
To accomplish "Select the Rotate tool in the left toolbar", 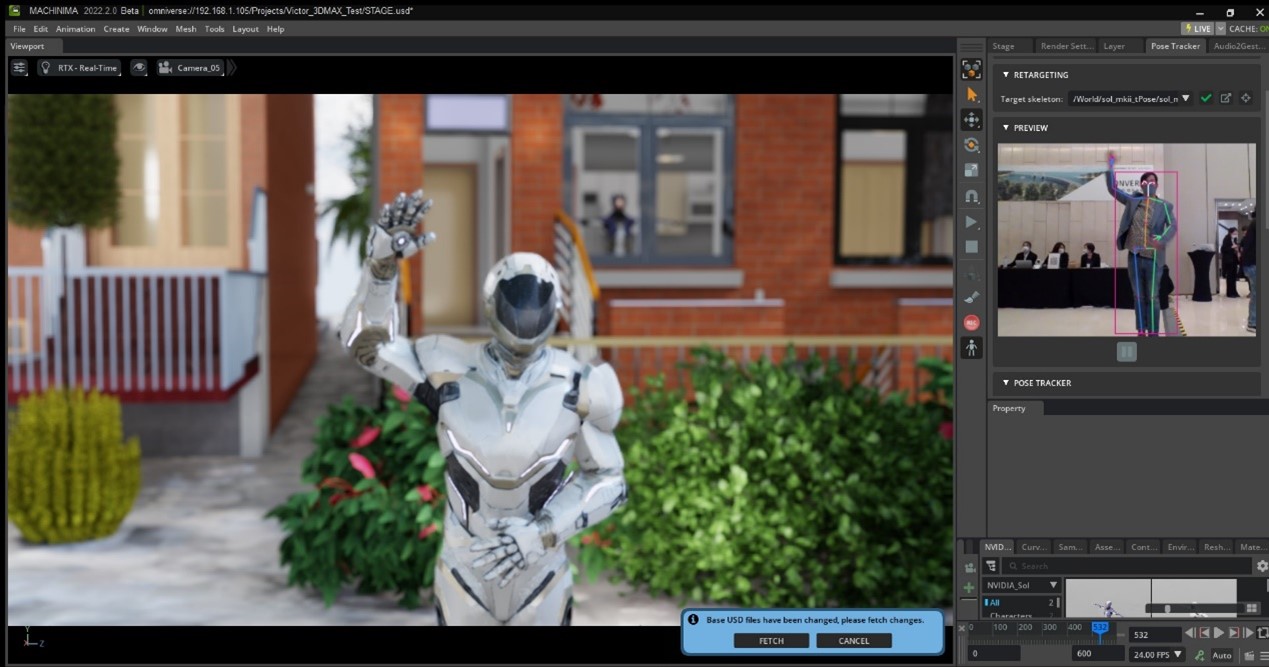I will tap(970, 143).
